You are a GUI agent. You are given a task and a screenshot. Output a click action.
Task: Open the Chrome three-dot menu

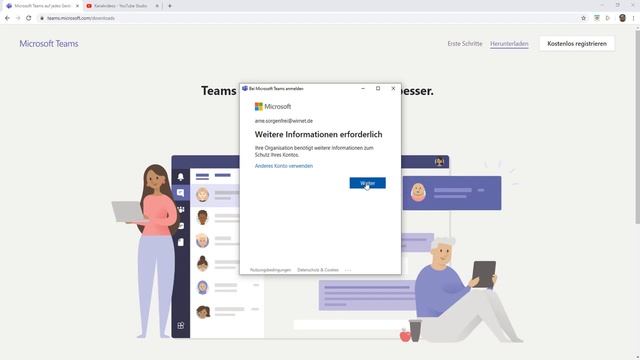tap(634, 18)
